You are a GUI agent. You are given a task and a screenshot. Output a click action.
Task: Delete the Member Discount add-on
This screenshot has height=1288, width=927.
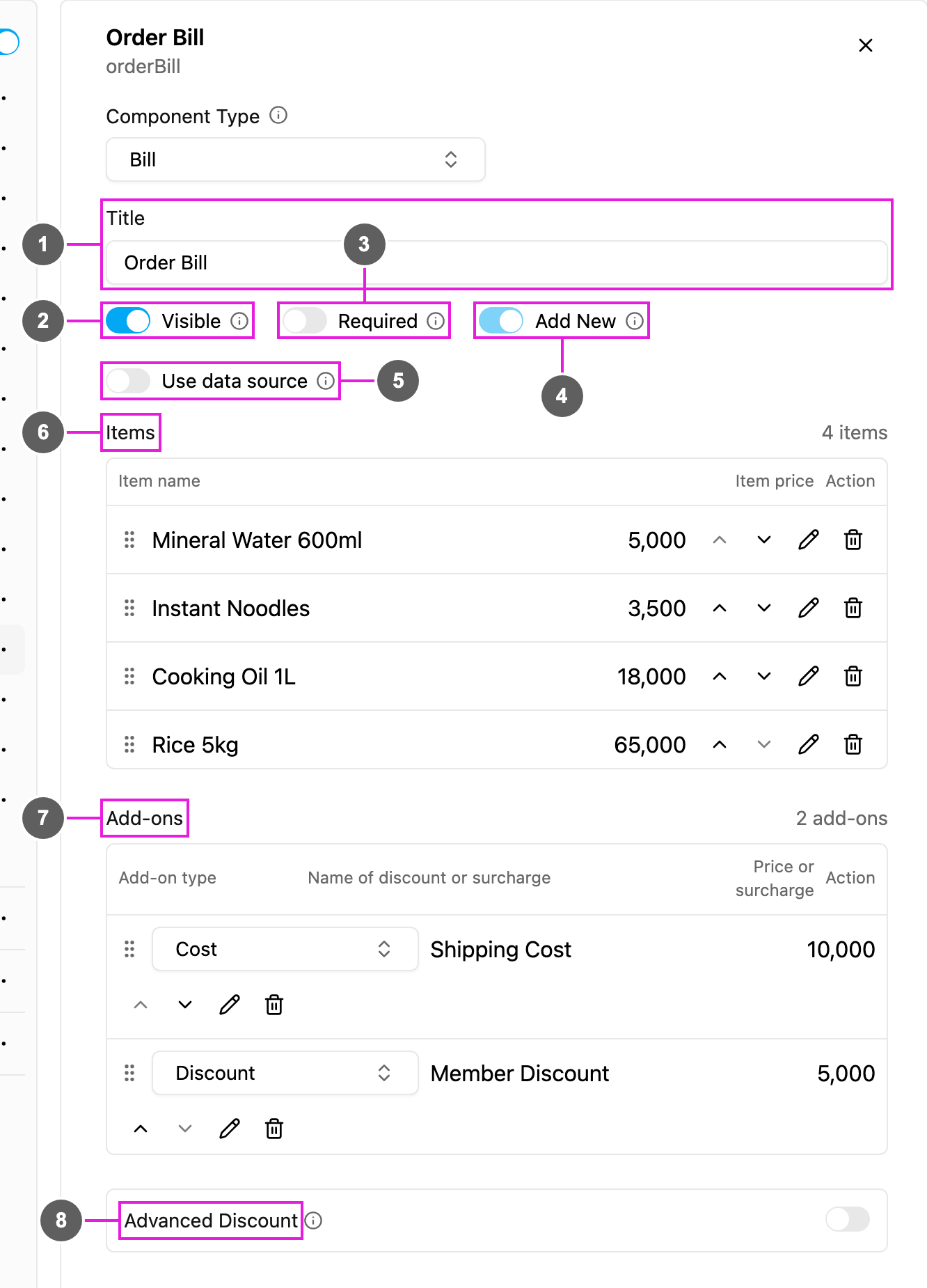point(274,1129)
